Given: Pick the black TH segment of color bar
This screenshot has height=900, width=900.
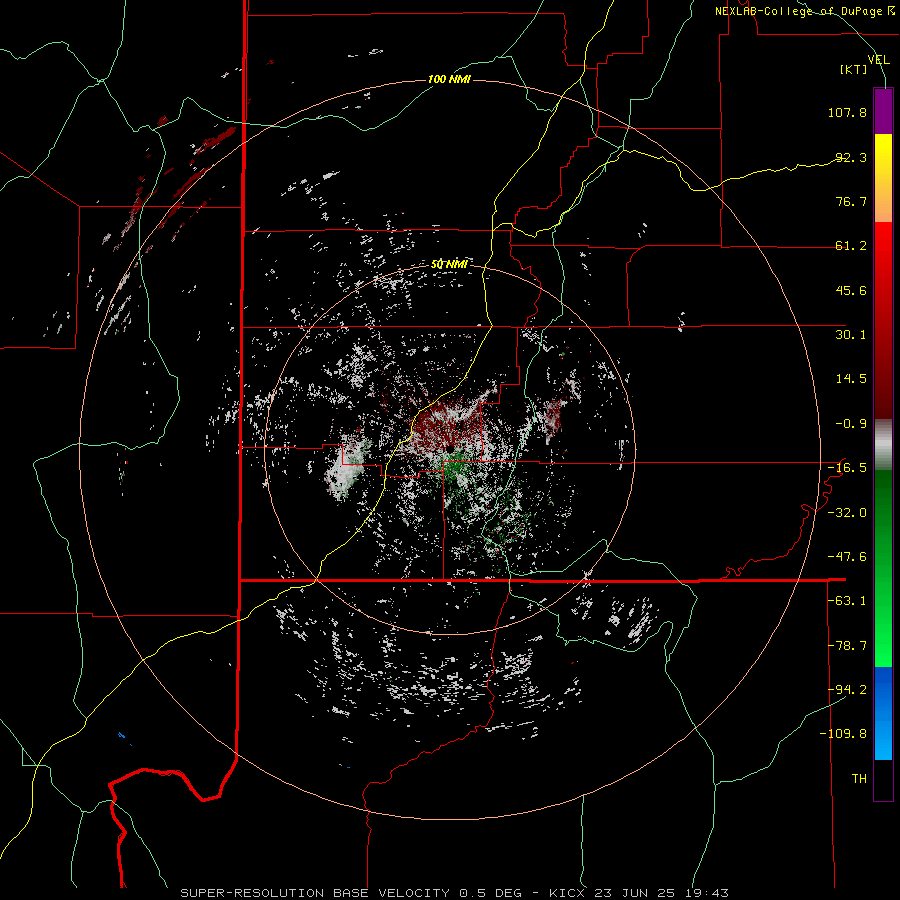Looking at the screenshot, I should pyautogui.click(x=883, y=780).
